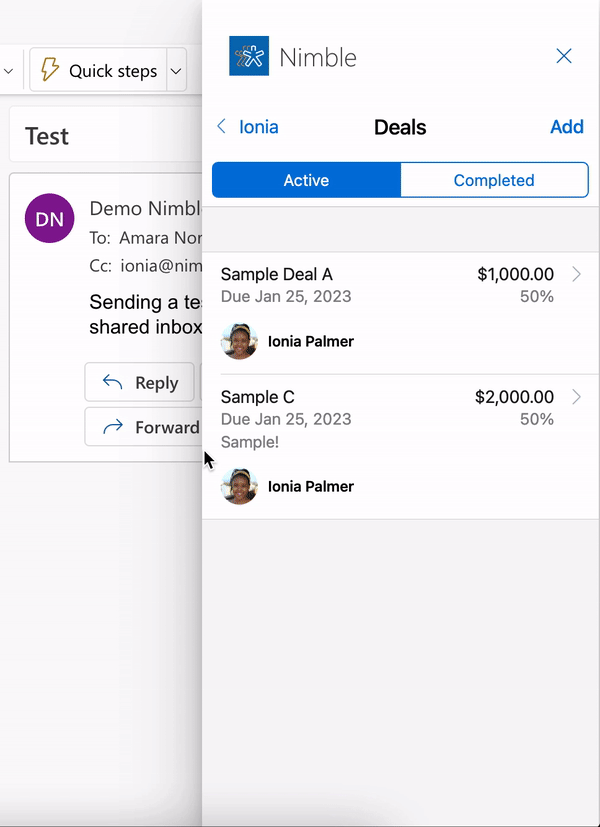
Task: Open the Sample Deal A title
Action: click(277, 274)
